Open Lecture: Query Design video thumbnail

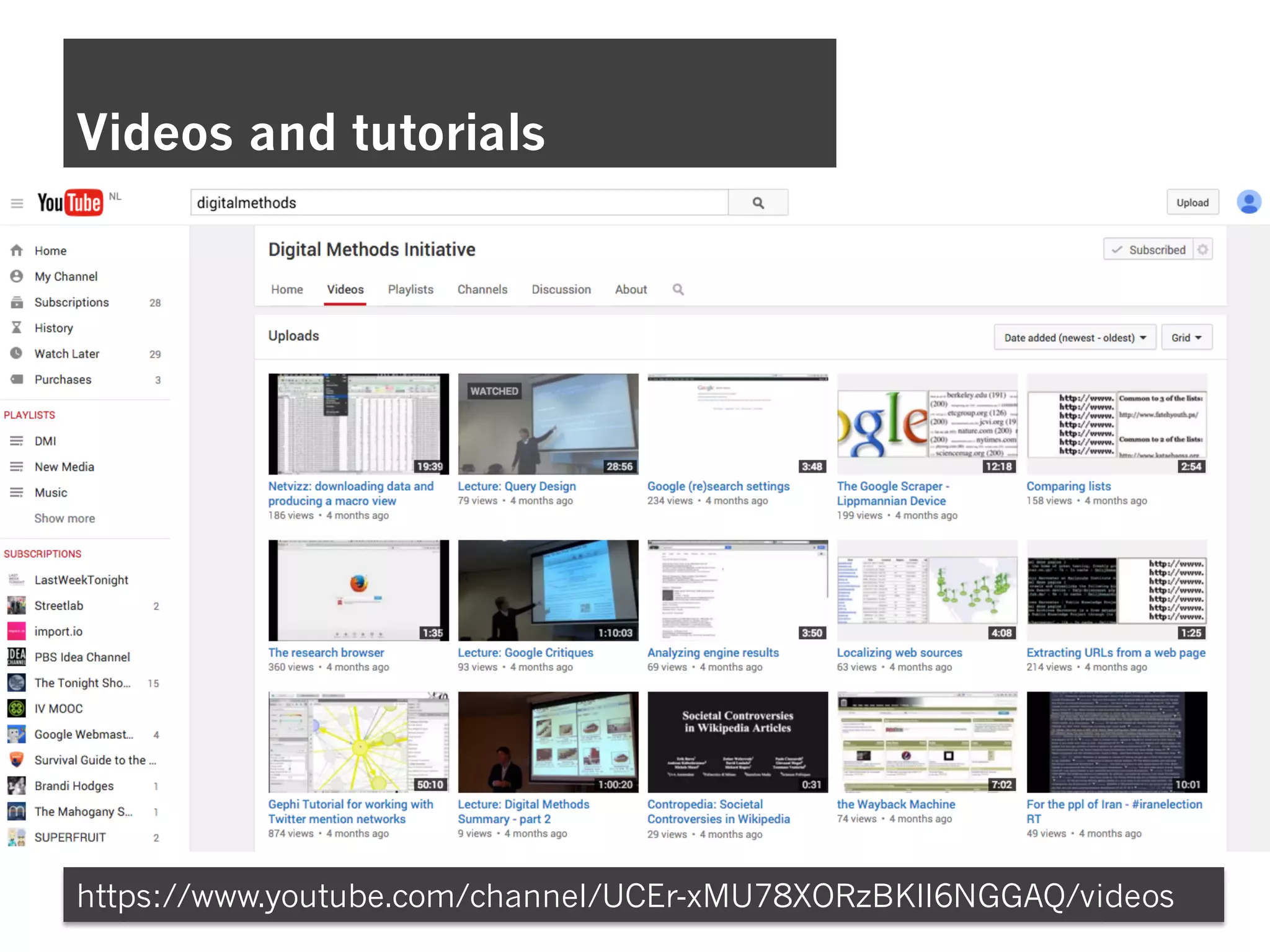tap(548, 424)
